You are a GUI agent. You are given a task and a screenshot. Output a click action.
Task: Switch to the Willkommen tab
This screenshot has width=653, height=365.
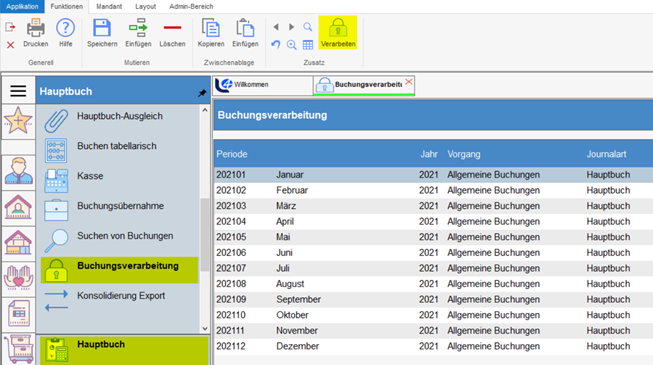click(262, 85)
